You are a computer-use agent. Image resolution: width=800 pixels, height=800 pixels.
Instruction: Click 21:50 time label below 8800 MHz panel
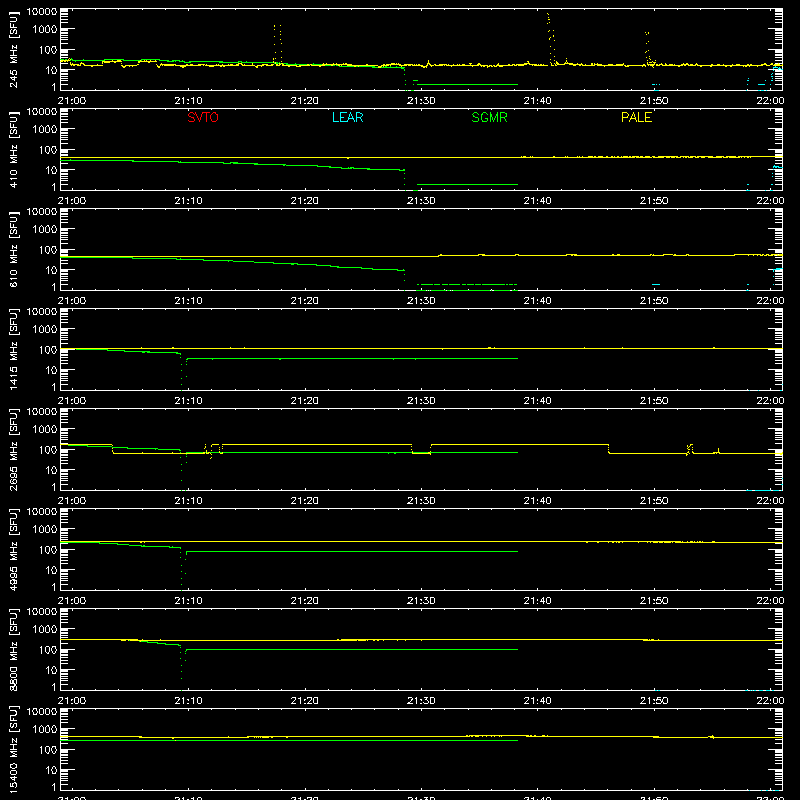[654, 701]
